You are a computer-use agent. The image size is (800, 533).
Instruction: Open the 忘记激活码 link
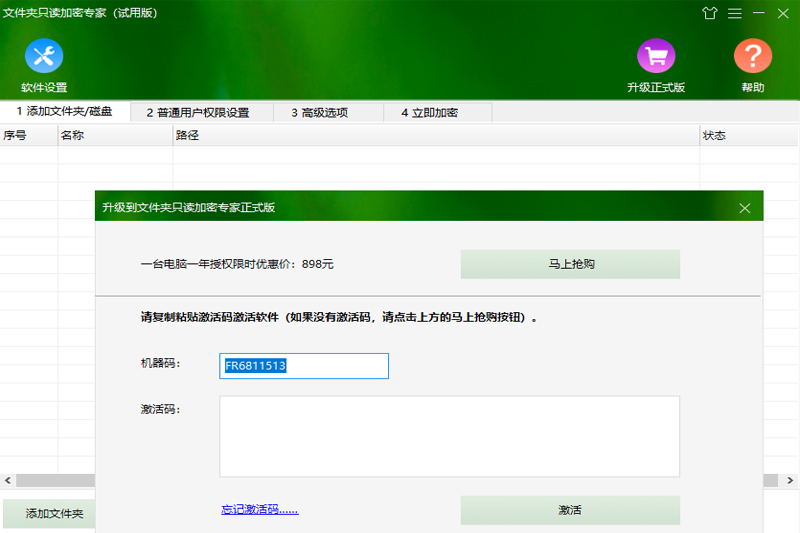[x=260, y=509]
